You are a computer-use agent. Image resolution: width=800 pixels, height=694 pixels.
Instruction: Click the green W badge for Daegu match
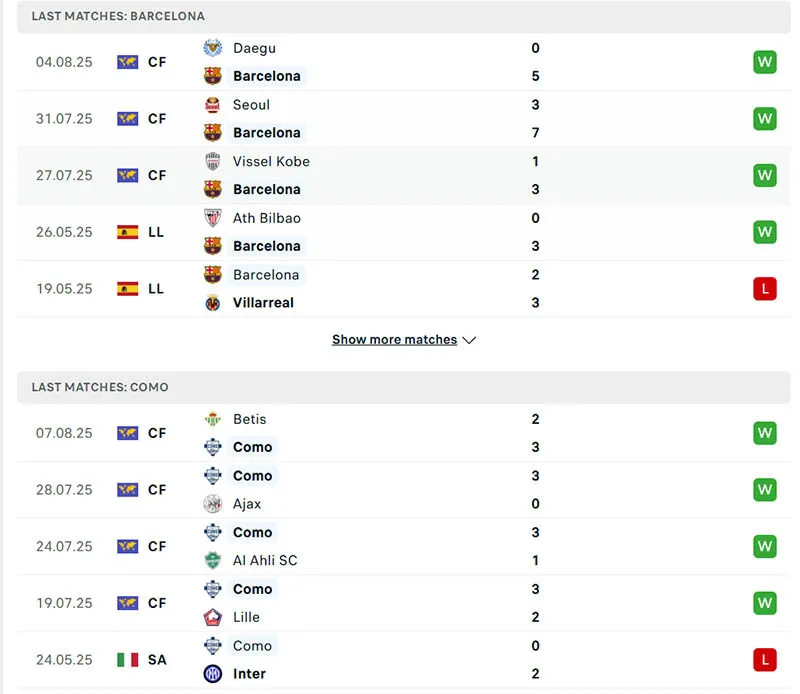[x=765, y=62]
